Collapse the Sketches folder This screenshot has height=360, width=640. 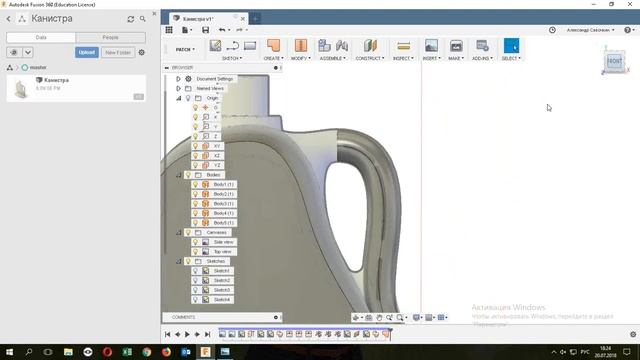(178, 261)
